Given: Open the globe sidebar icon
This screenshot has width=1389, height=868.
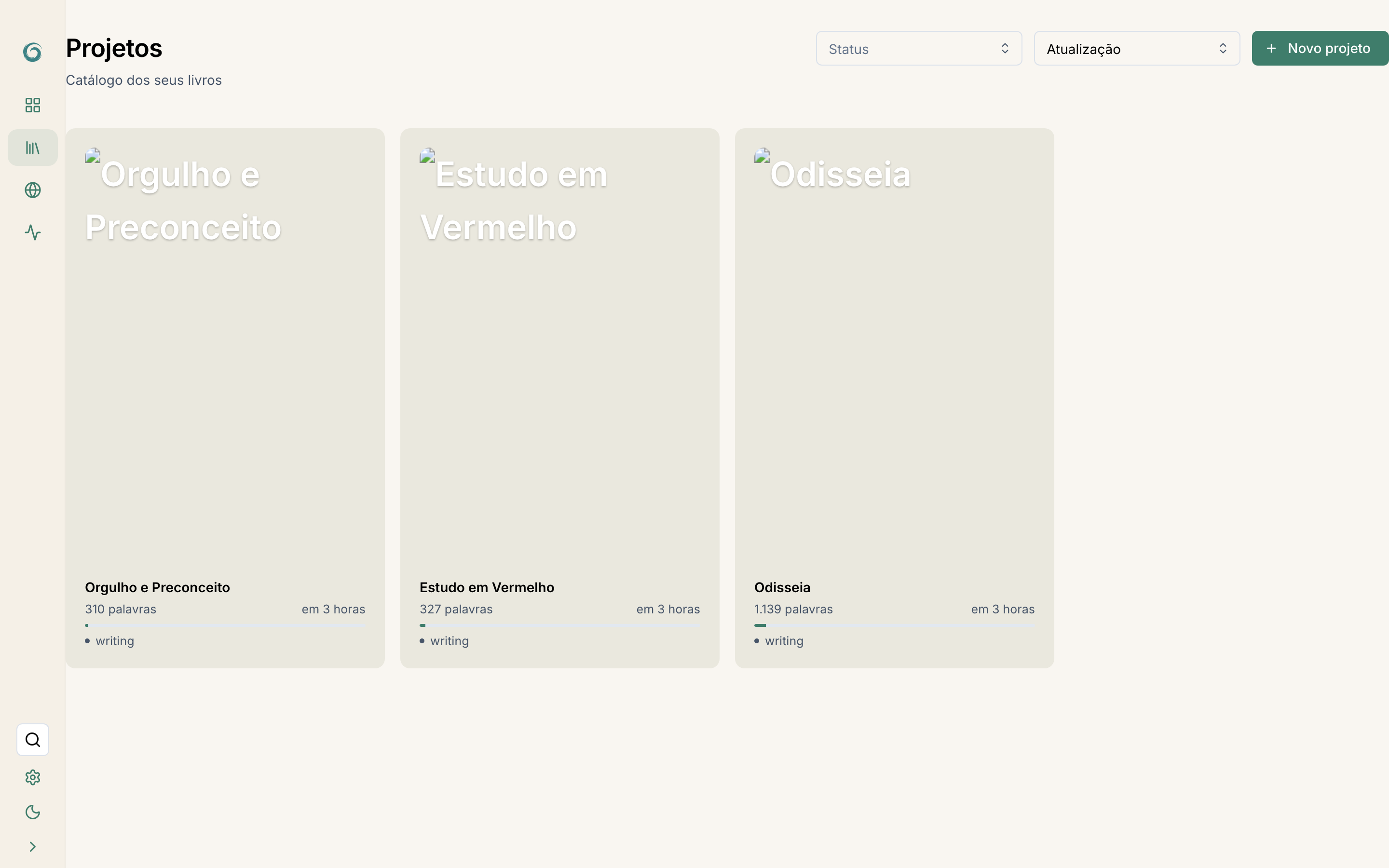Looking at the screenshot, I should pos(33,190).
